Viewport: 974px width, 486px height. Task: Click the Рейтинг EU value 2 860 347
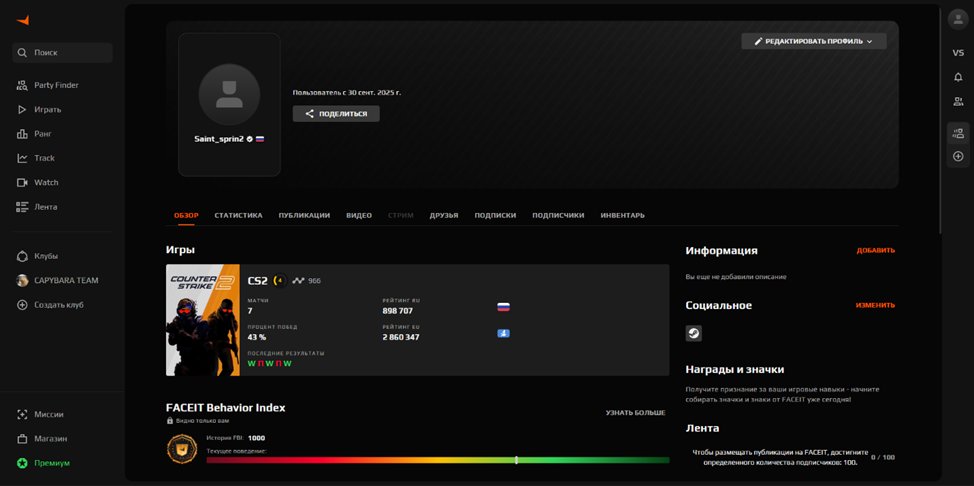tap(401, 337)
